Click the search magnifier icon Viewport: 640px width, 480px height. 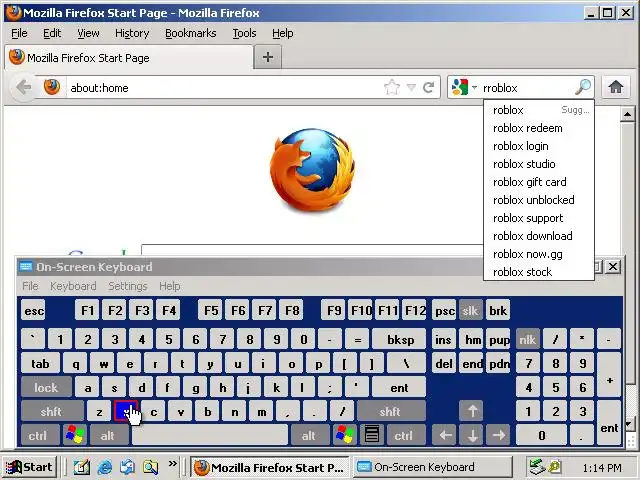point(582,87)
